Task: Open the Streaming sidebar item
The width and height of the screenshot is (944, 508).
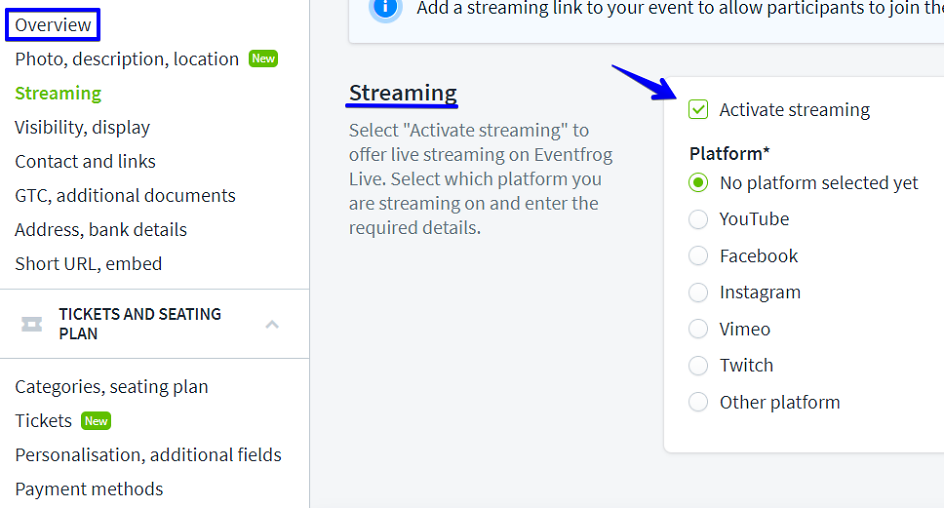Action: pyautogui.click(x=58, y=93)
